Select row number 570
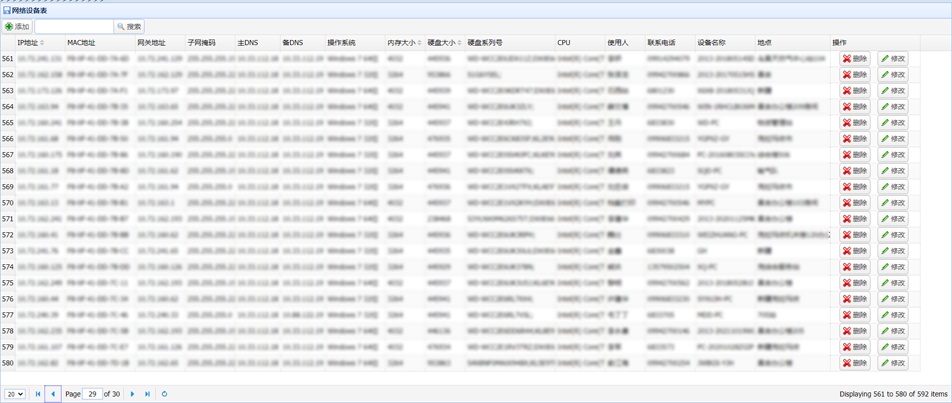The width and height of the screenshot is (952, 403). (x=8, y=203)
